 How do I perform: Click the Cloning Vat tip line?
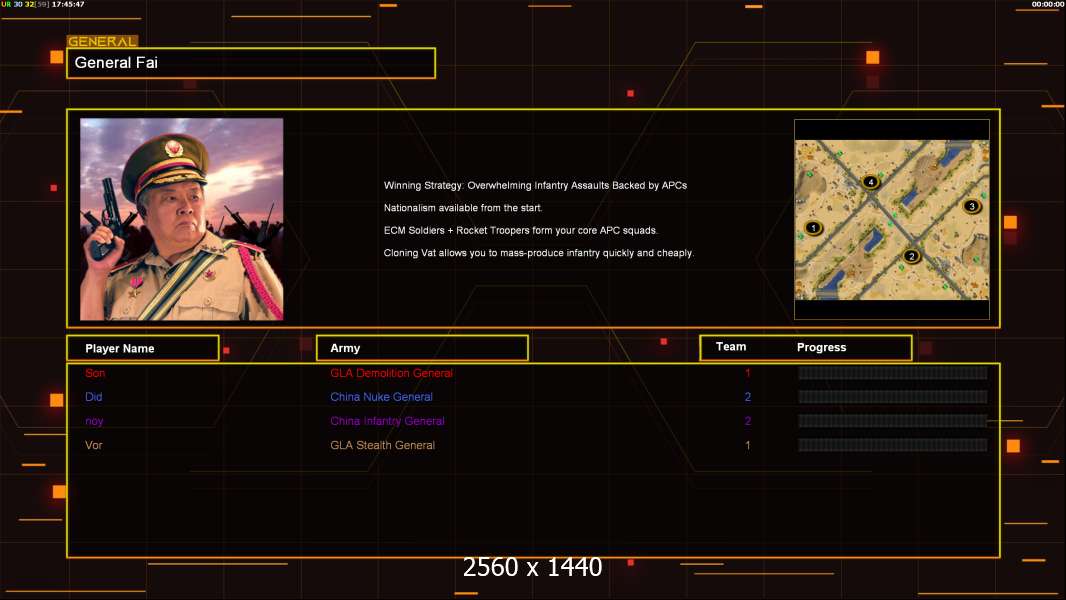click(x=539, y=253)
